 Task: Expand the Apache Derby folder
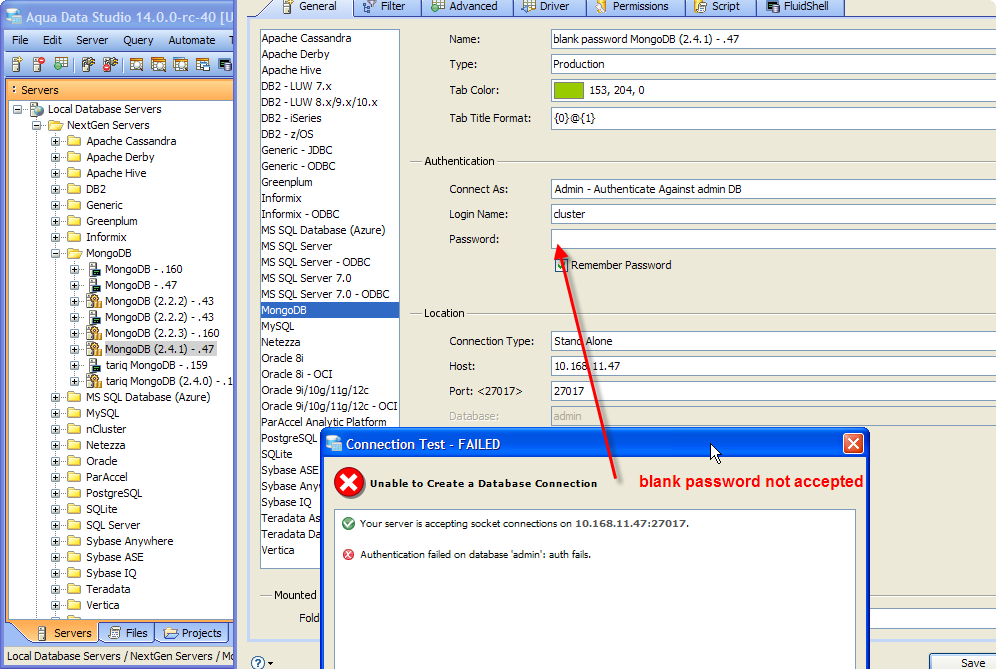(x=56, y=157)
